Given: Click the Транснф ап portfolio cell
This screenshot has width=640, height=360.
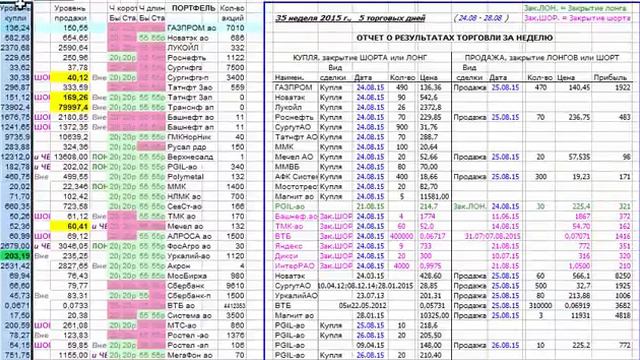Looking at the screenshot, I should tap(192, 107).
